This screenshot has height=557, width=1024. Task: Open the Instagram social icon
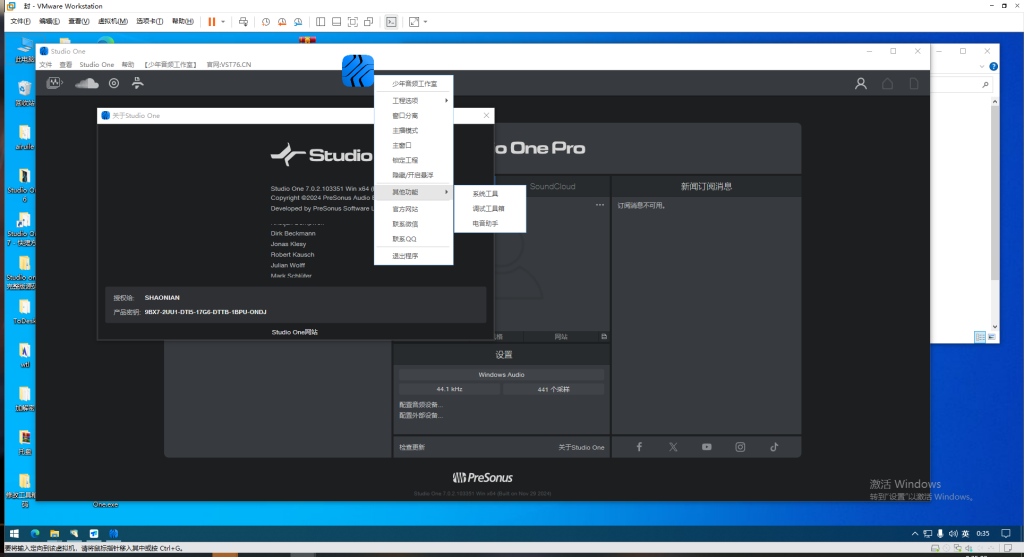click(x=740, y=447)
